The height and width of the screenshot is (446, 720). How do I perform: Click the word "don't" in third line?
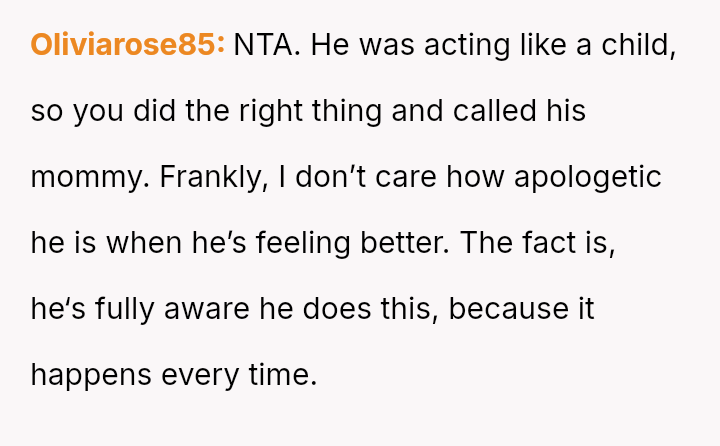[320, 178]
